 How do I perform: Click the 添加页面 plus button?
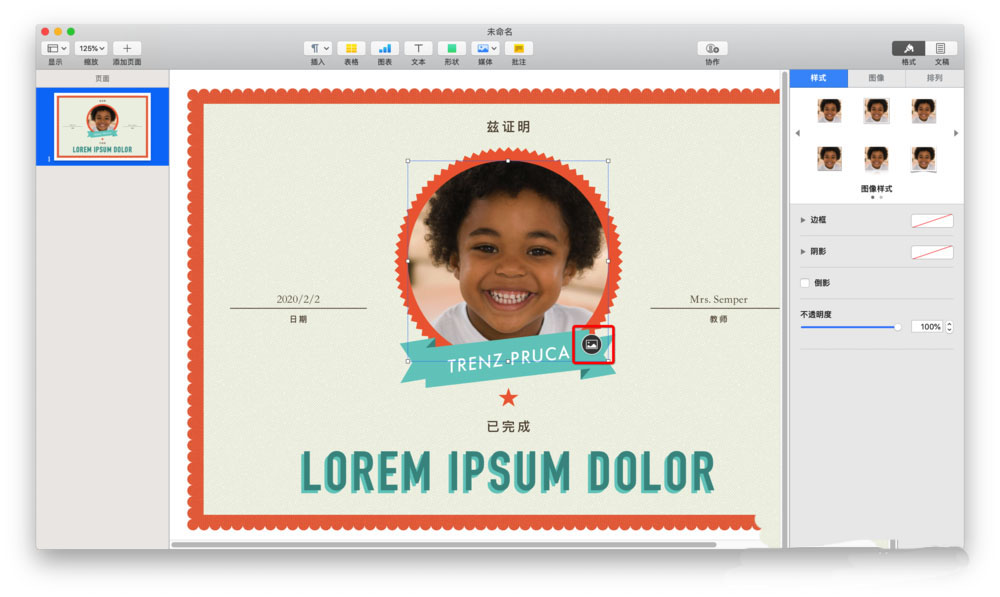click(x=127, y=48)
